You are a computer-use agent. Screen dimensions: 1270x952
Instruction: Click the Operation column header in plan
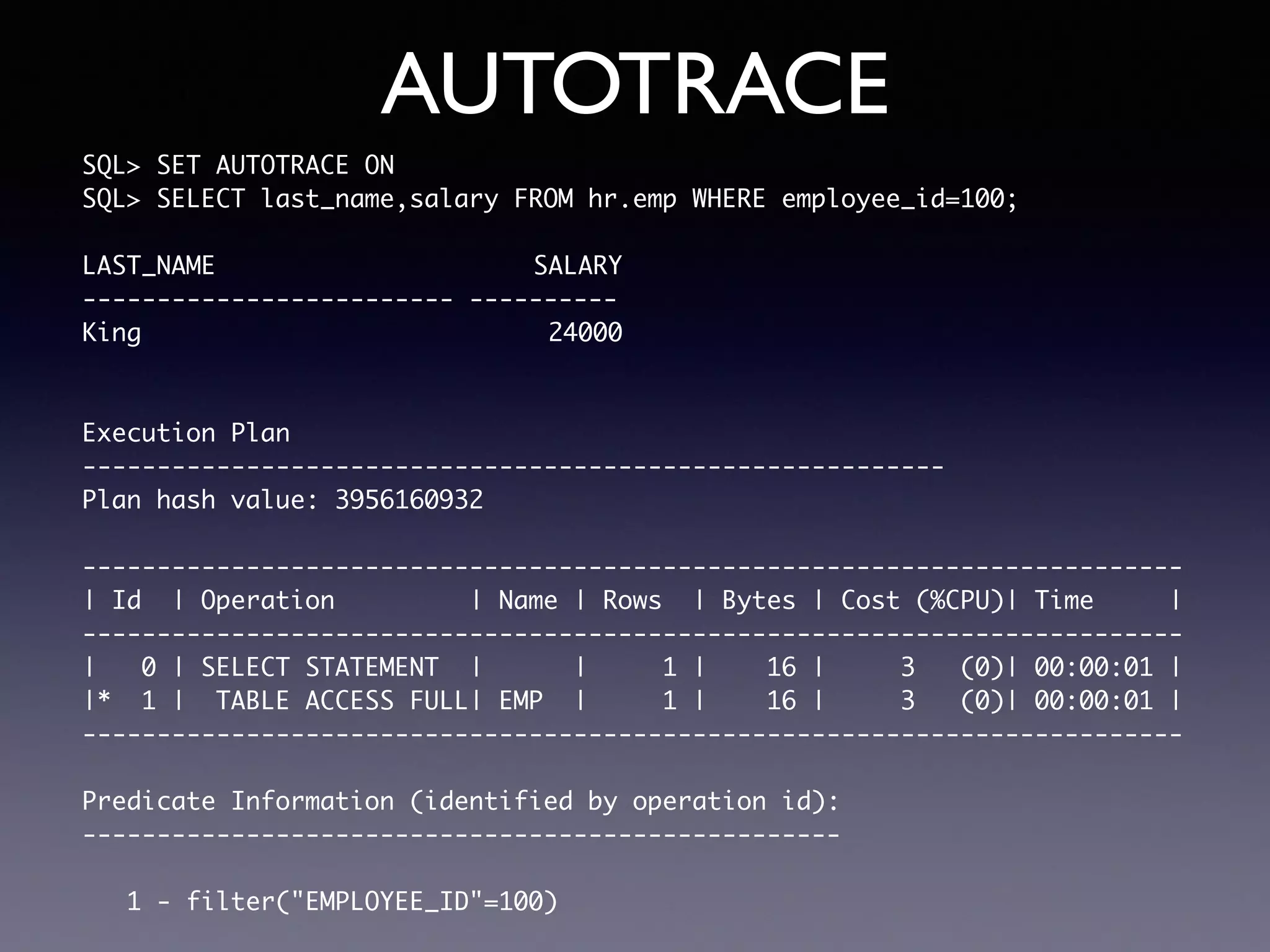(267, 601)
